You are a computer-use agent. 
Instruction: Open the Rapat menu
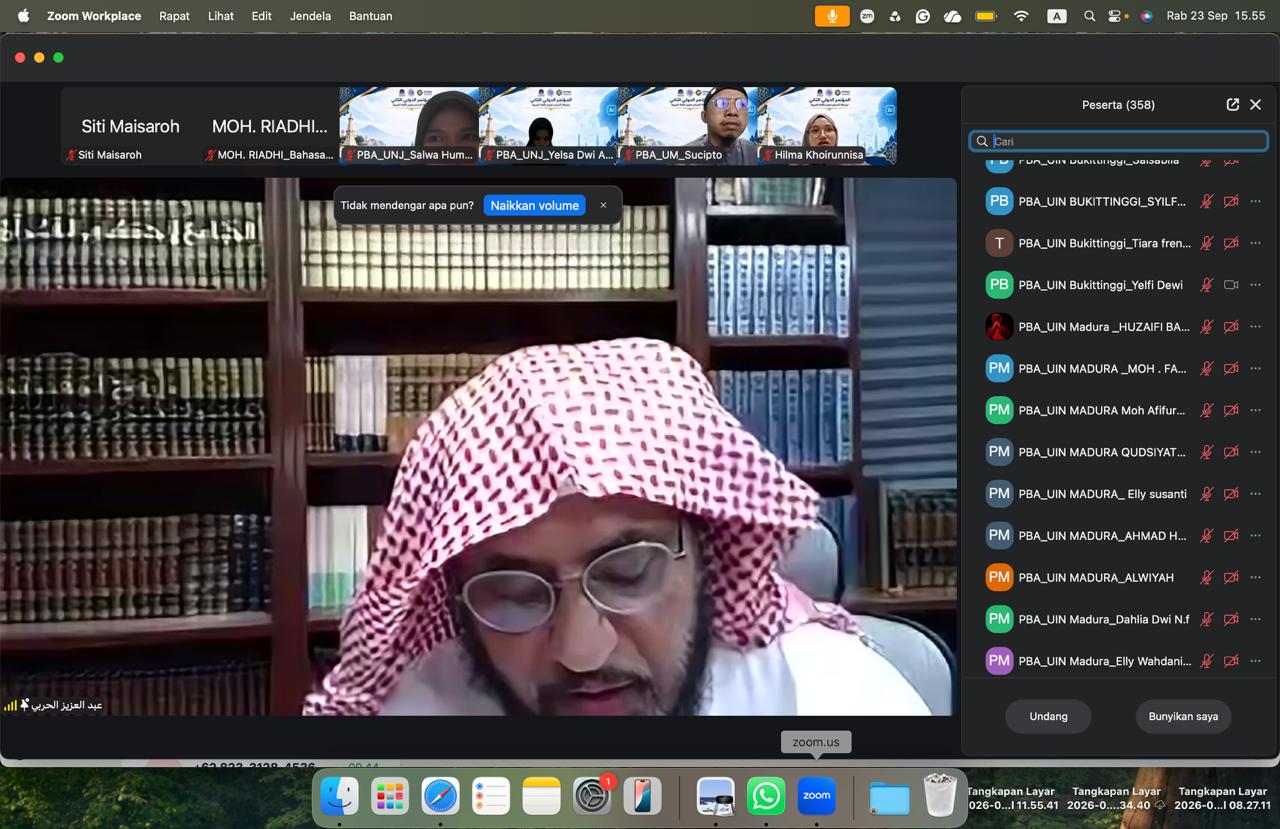coord(174,16)
